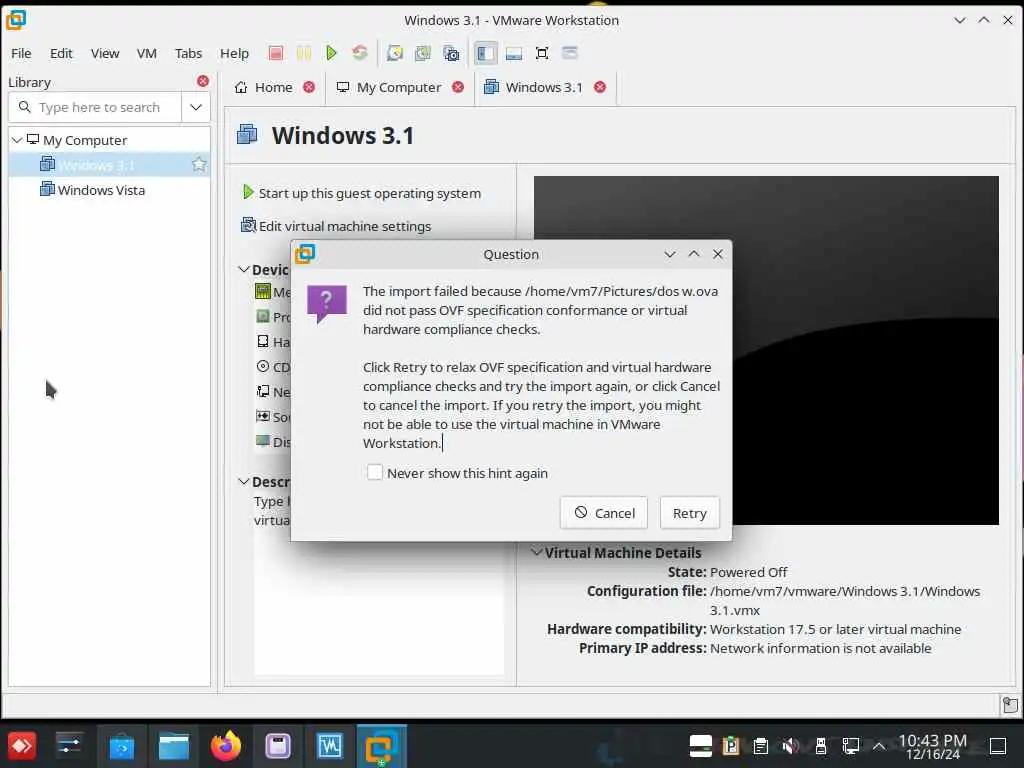Click the Hard Disk device icon
The width and height of the screenshot is (1024, 768).
(x=263, y=341)
